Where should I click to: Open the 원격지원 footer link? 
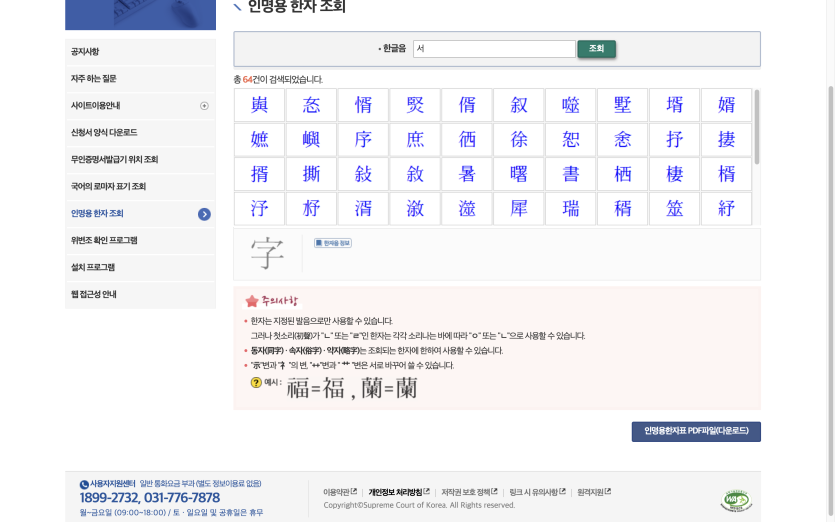pyautogui.click(x=594, y=492)
